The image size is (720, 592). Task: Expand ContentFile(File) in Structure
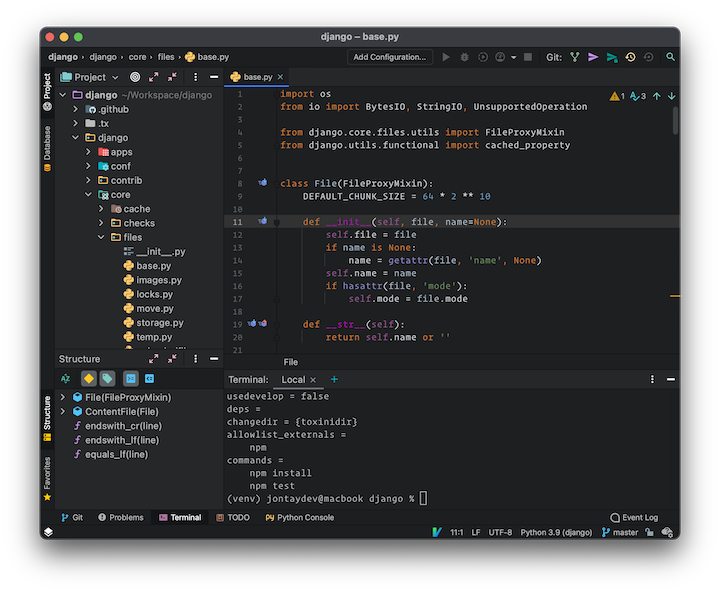point(63,412)
